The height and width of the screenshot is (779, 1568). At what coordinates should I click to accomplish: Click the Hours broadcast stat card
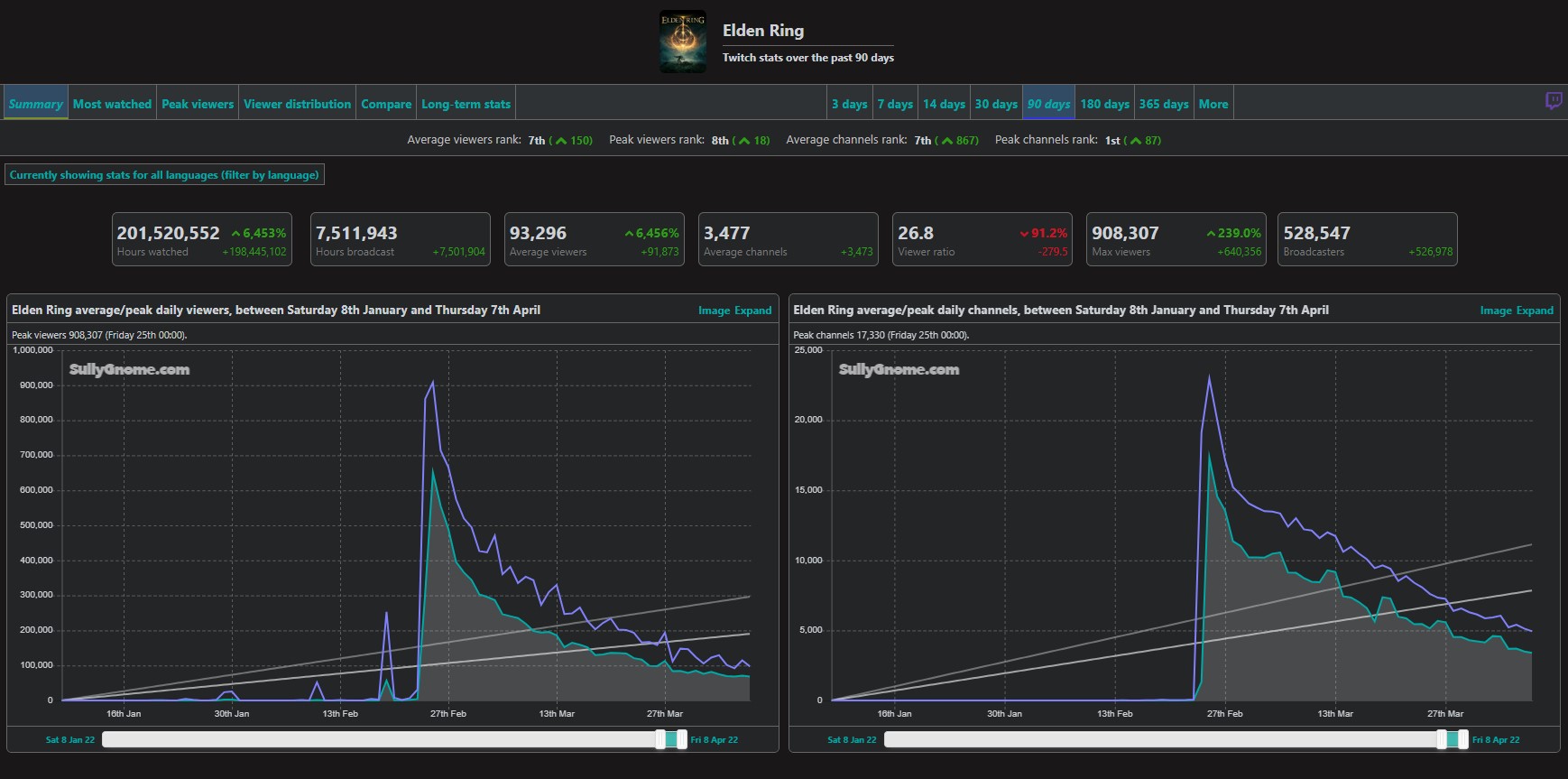tap(400, 239)
